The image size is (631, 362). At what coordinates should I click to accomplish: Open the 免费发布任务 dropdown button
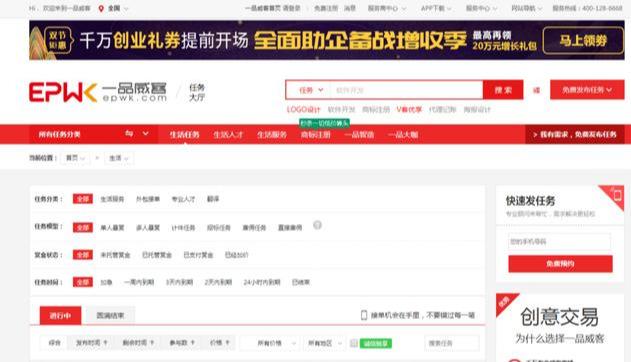tap(587, 90)
